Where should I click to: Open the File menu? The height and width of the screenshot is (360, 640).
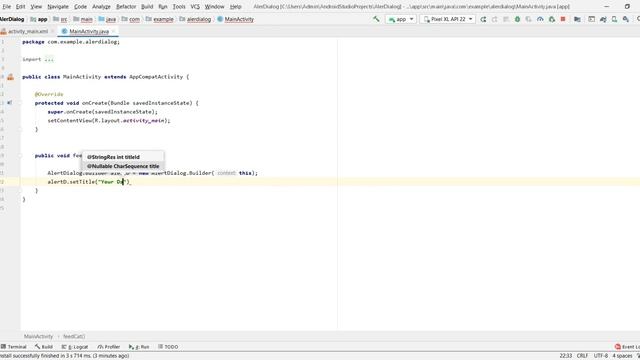[x=7, y=7]
